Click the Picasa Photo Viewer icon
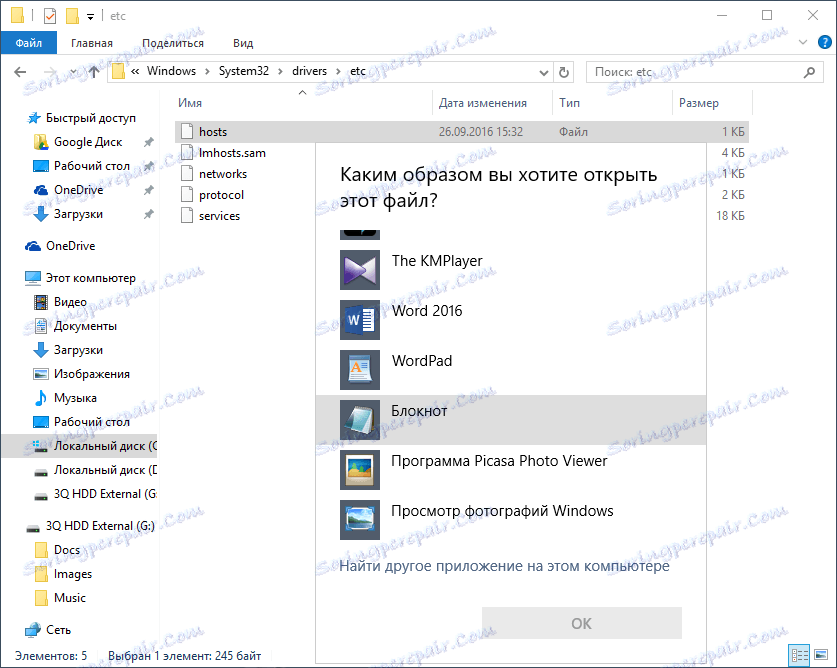Screen dimensions: 837x668 tap(360, 470)
